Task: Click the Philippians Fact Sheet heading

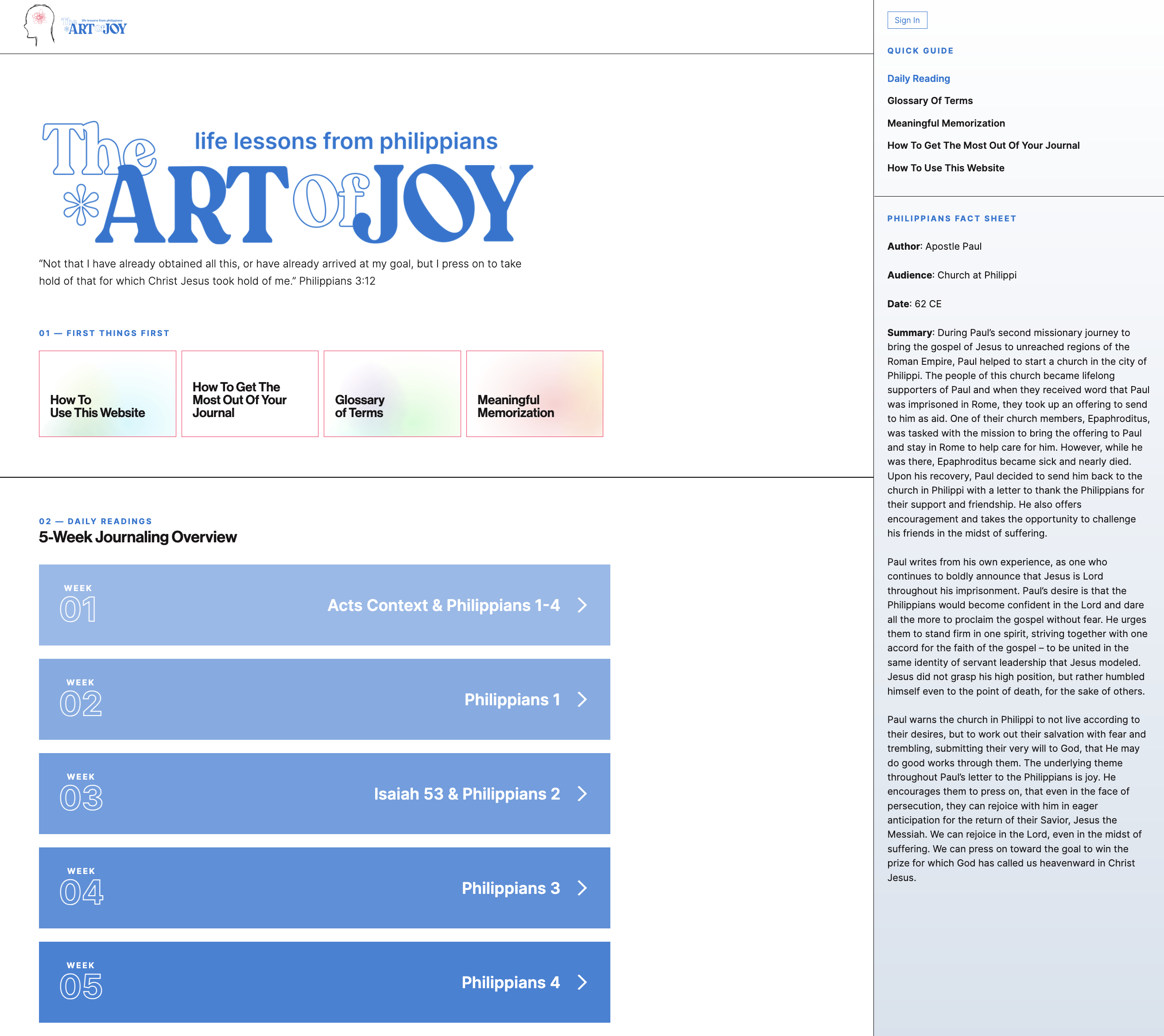Action: [x=951, y=219]
